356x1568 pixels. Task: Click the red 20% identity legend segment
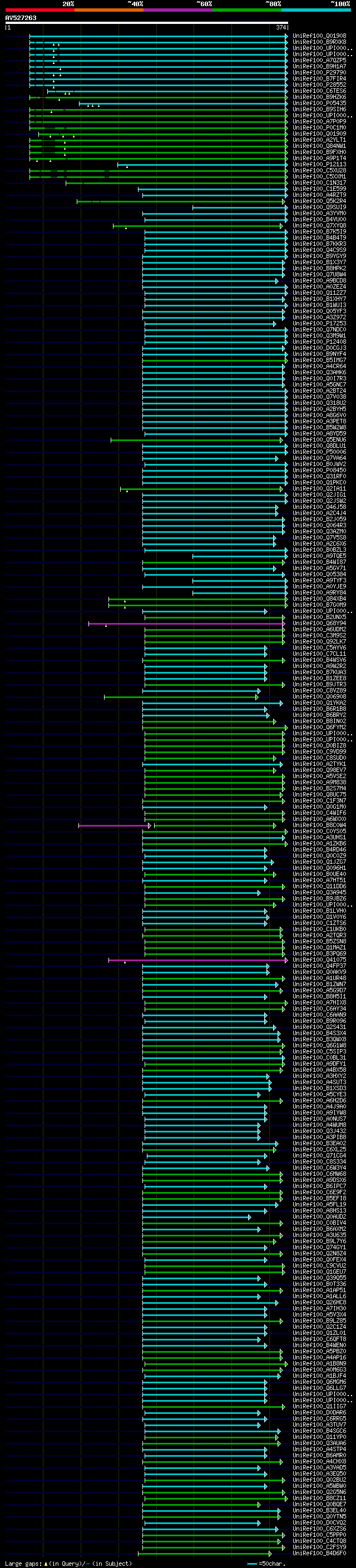(x=39, y=10)
